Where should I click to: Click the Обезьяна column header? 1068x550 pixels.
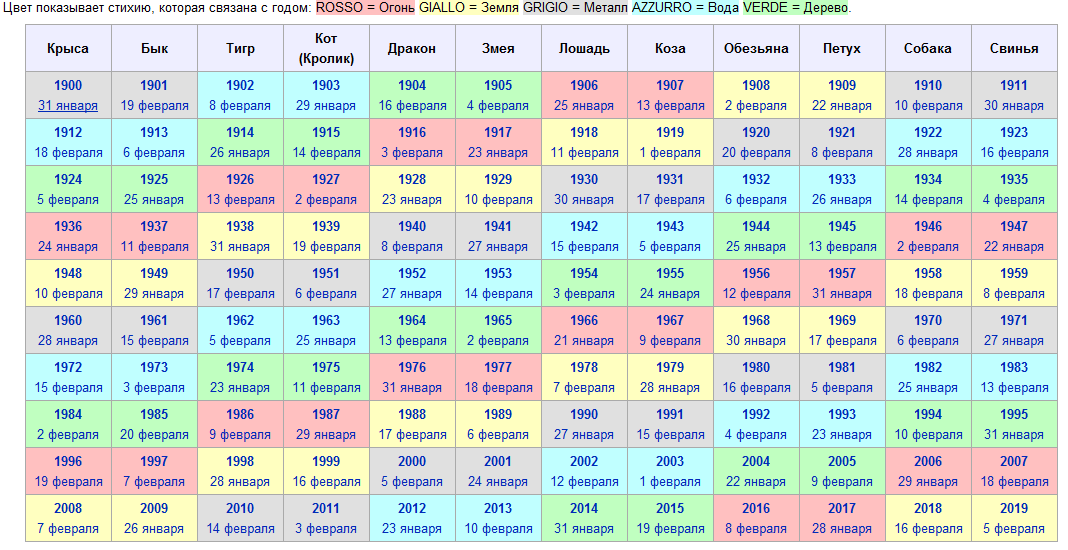click(x=756, y=49)
